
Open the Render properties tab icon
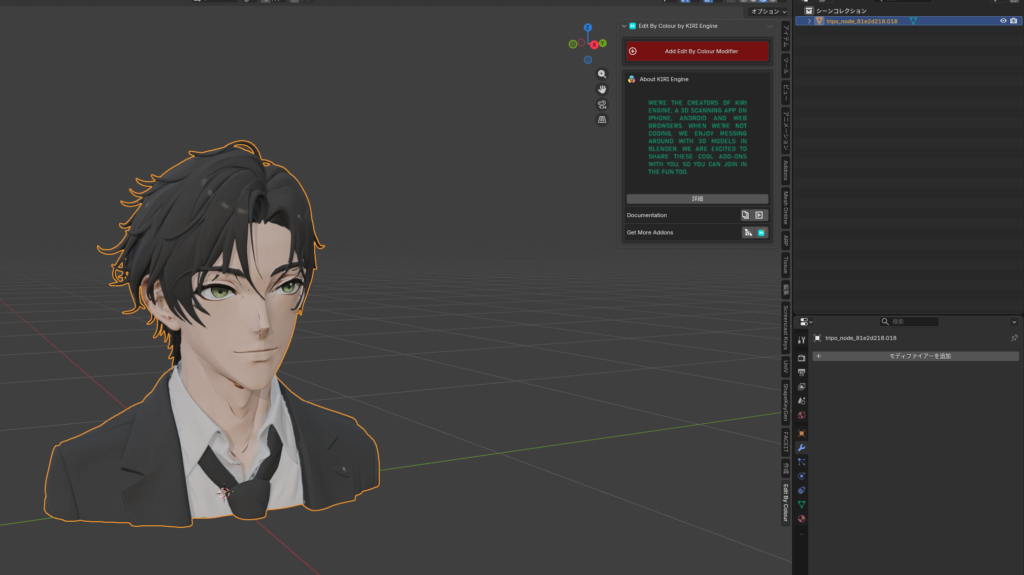(802, 358)
